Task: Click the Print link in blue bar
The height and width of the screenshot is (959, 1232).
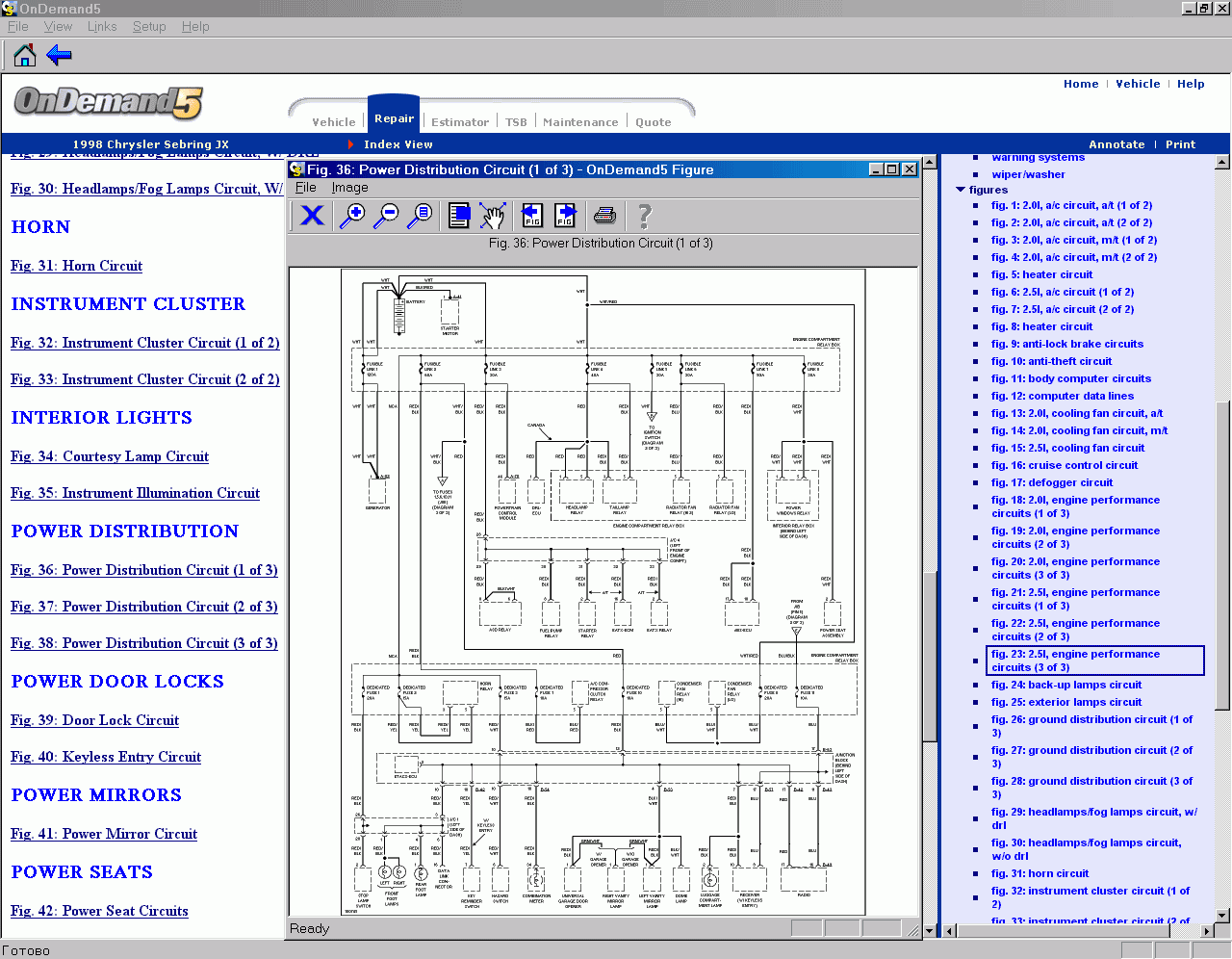Action: [1180, 144]
